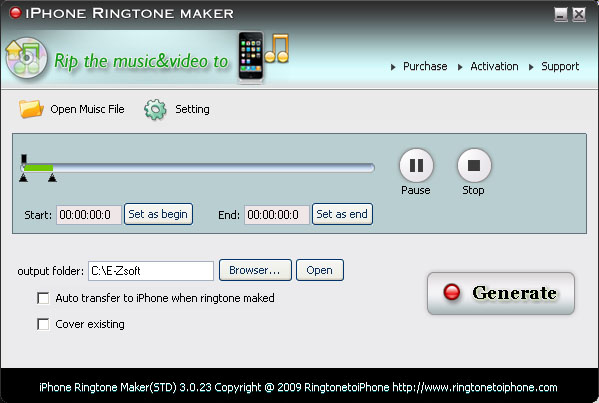Click the Set as begin button
Viewport: 599px width, 403px height.
(x=158, y=214)
